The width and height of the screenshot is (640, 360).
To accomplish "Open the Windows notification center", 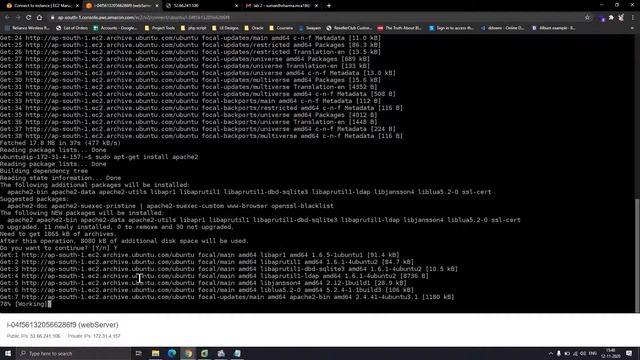I will 629,353.
